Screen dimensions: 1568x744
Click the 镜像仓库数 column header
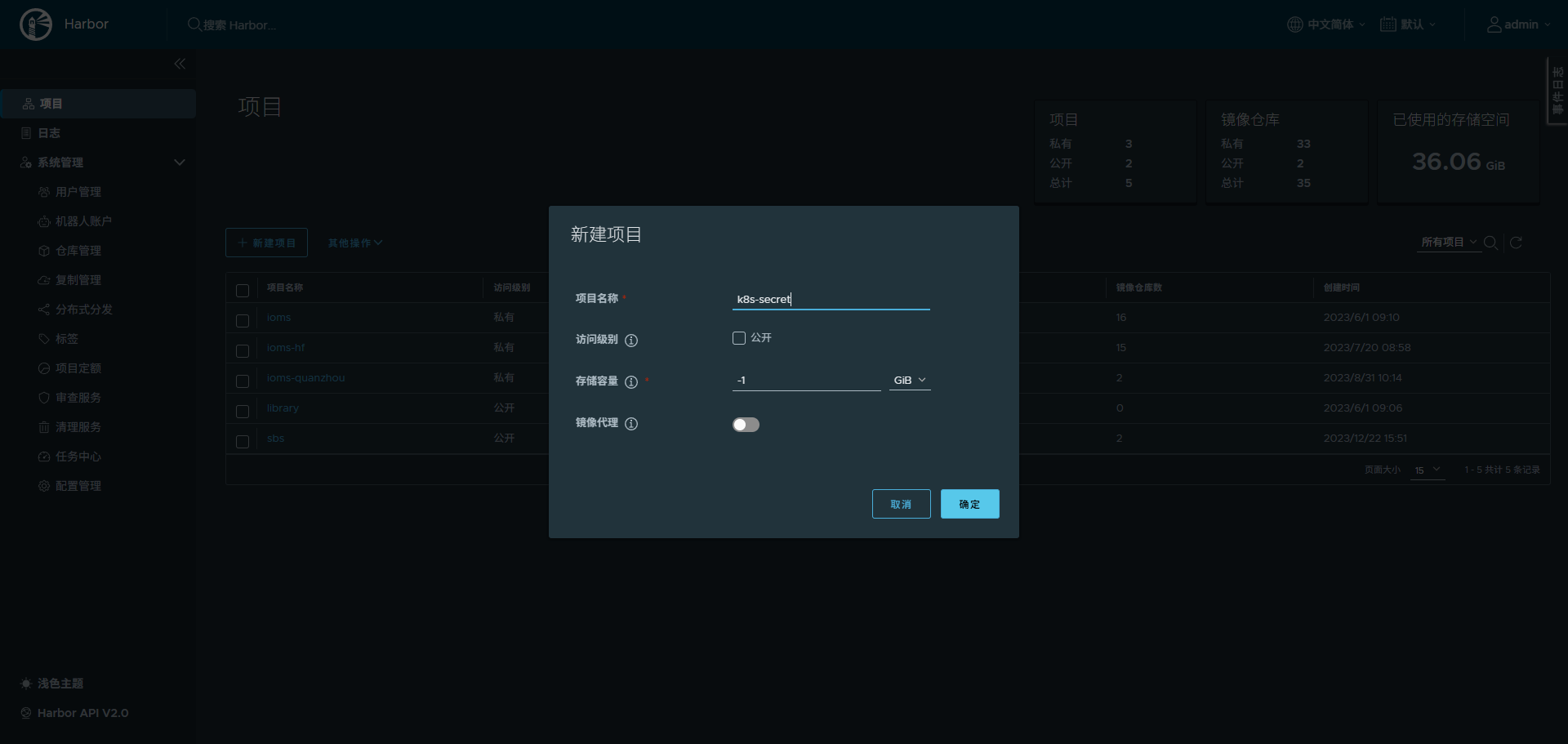point(1138,287)
